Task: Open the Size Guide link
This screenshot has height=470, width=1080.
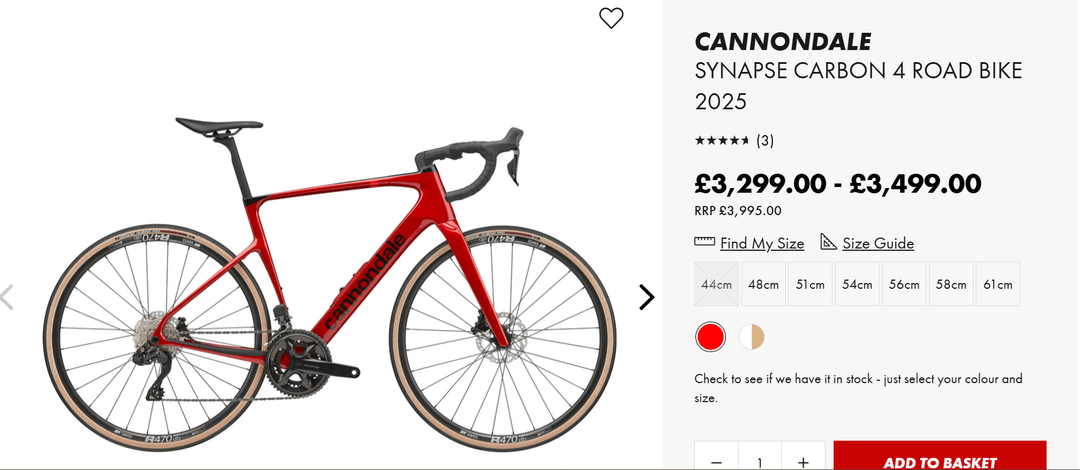Action: point(878,243)
